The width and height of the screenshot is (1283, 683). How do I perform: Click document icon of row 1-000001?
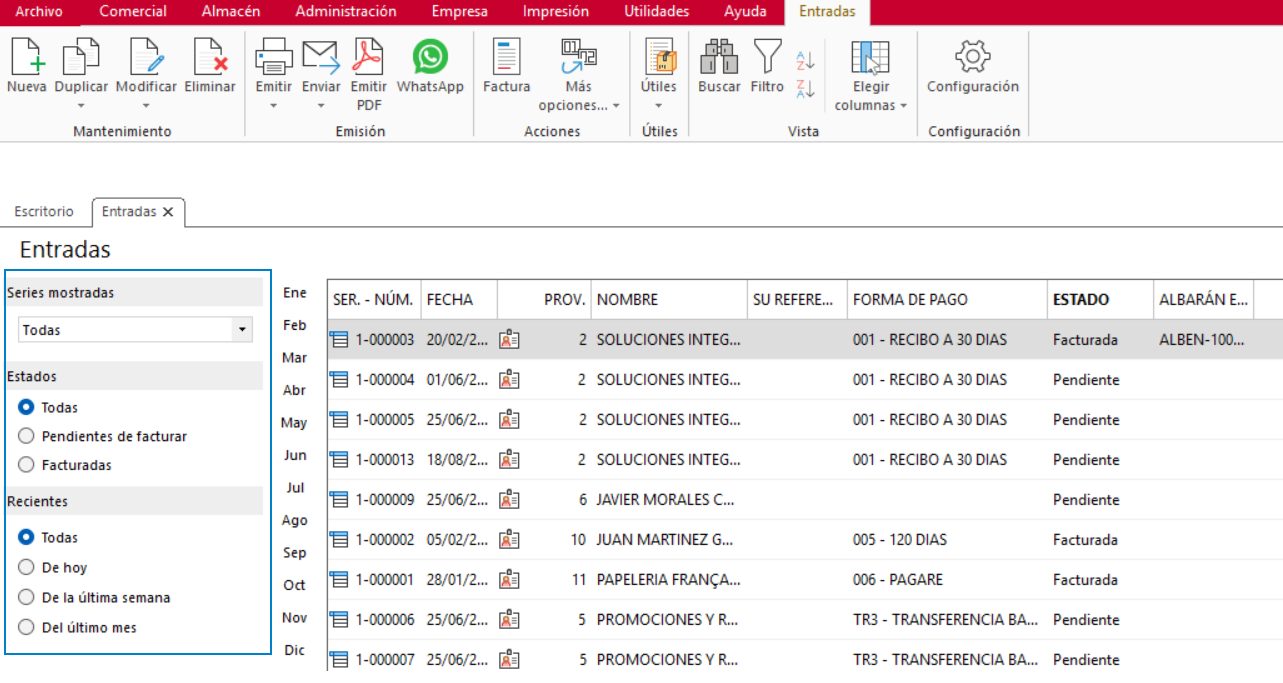tap(339, 580)
